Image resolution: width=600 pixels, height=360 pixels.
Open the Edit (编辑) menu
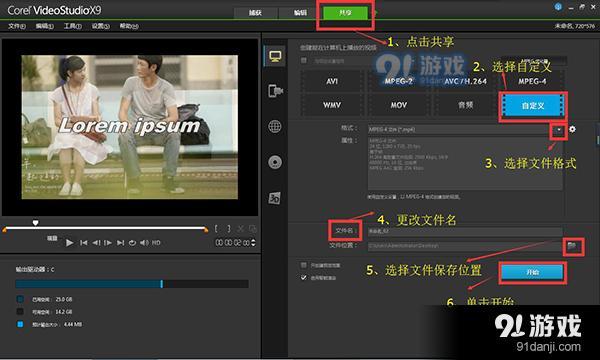[x=44, y=26]
